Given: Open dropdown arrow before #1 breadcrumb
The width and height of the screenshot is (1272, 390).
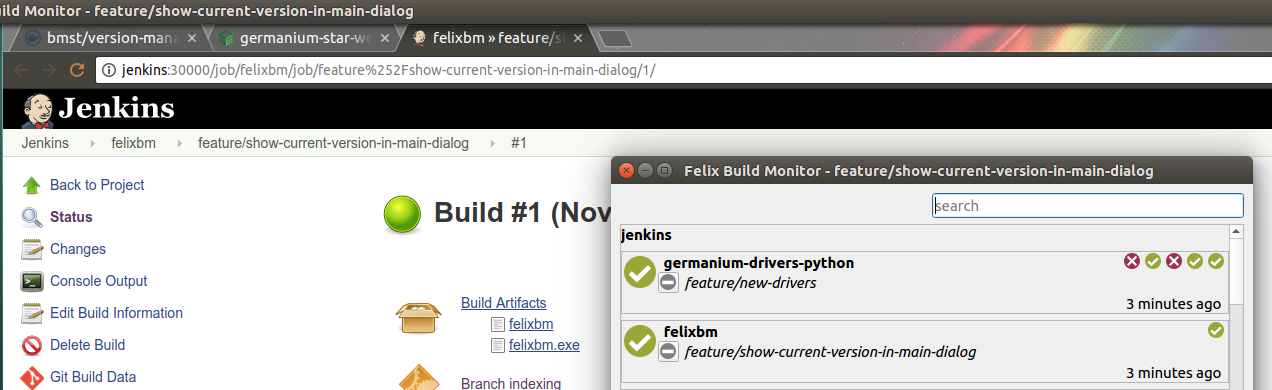Looking at the screenshot, I should [492, 143].
